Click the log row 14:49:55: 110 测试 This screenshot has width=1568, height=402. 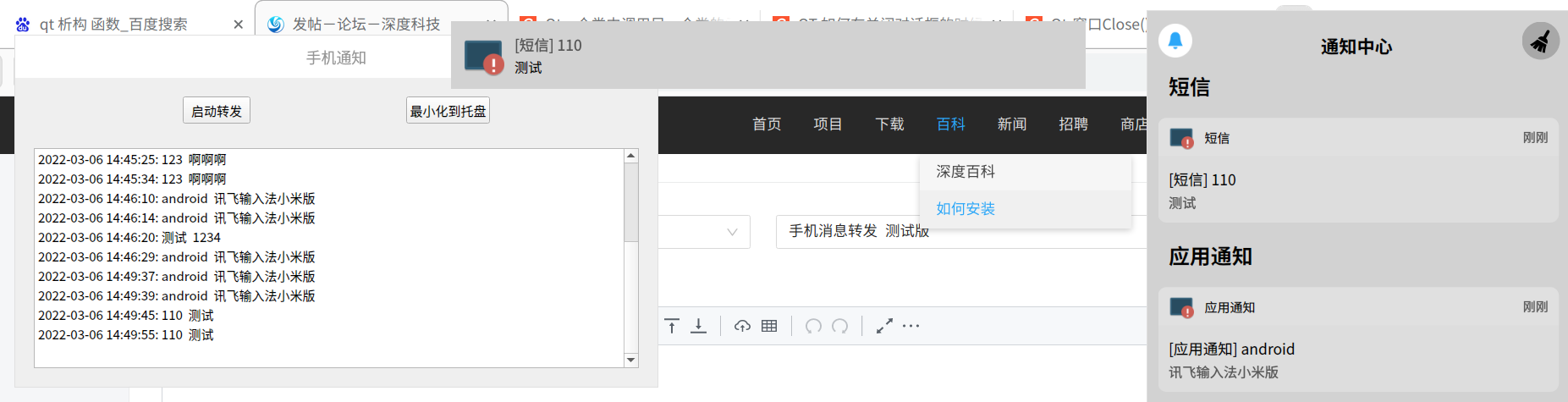coord(125,335)
